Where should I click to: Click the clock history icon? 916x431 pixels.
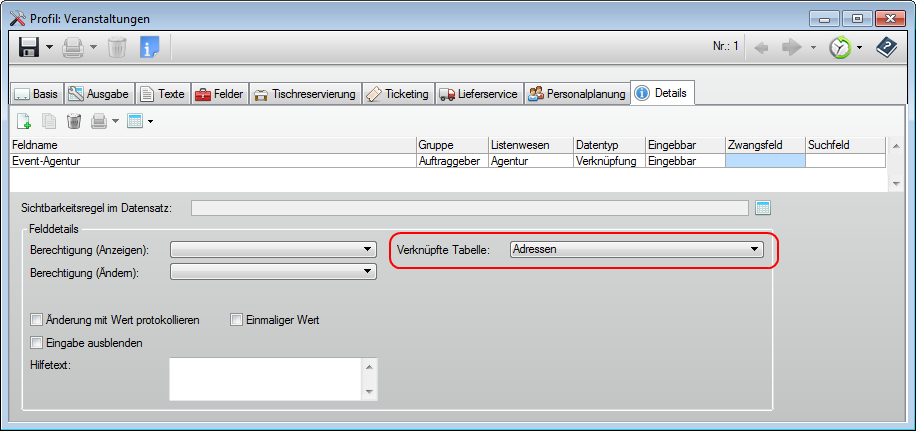click(x=838, y=47)
